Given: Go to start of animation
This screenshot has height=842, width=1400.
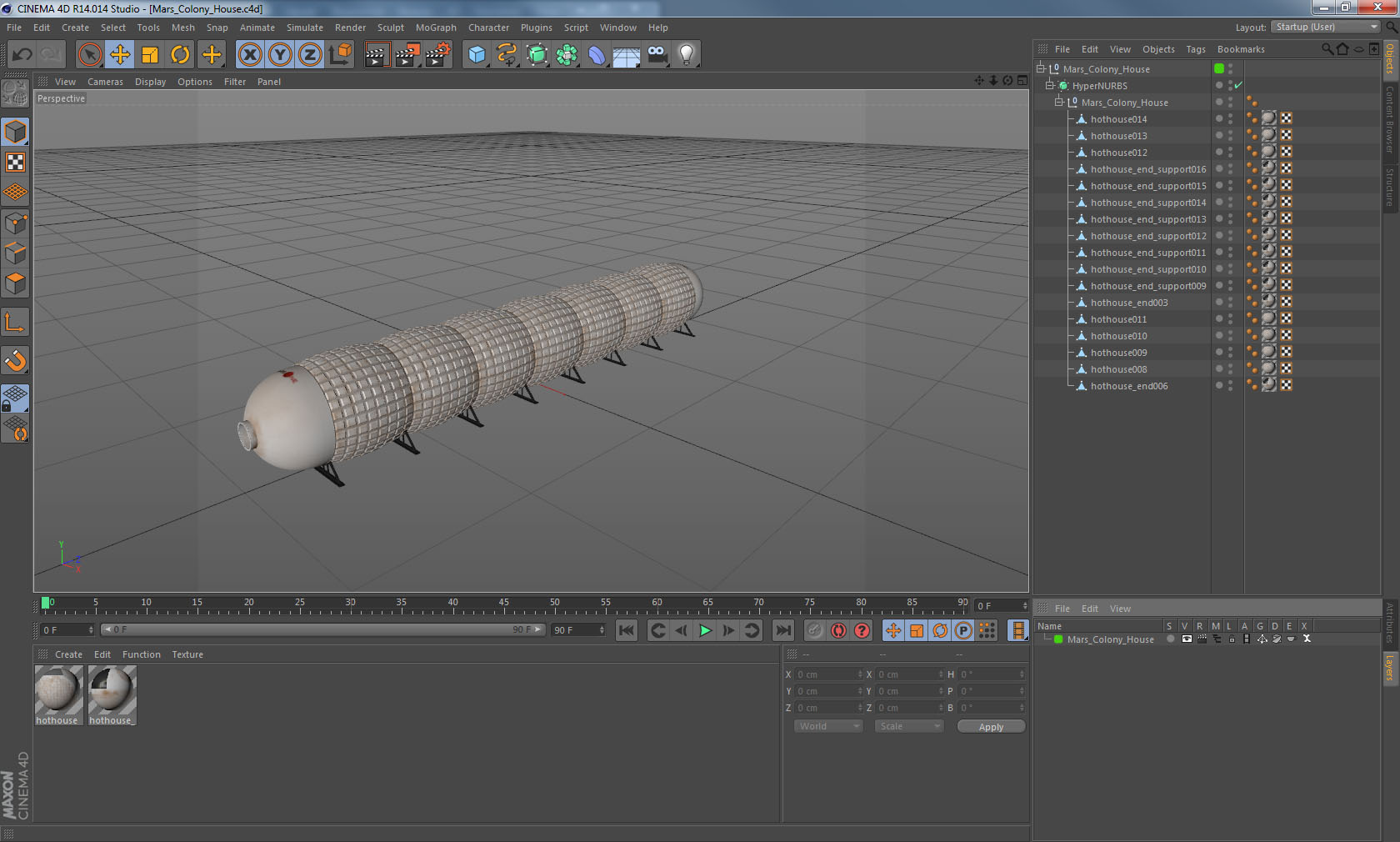Looking at the screenshot, I should pyautogui.click(x=627, y=630).
